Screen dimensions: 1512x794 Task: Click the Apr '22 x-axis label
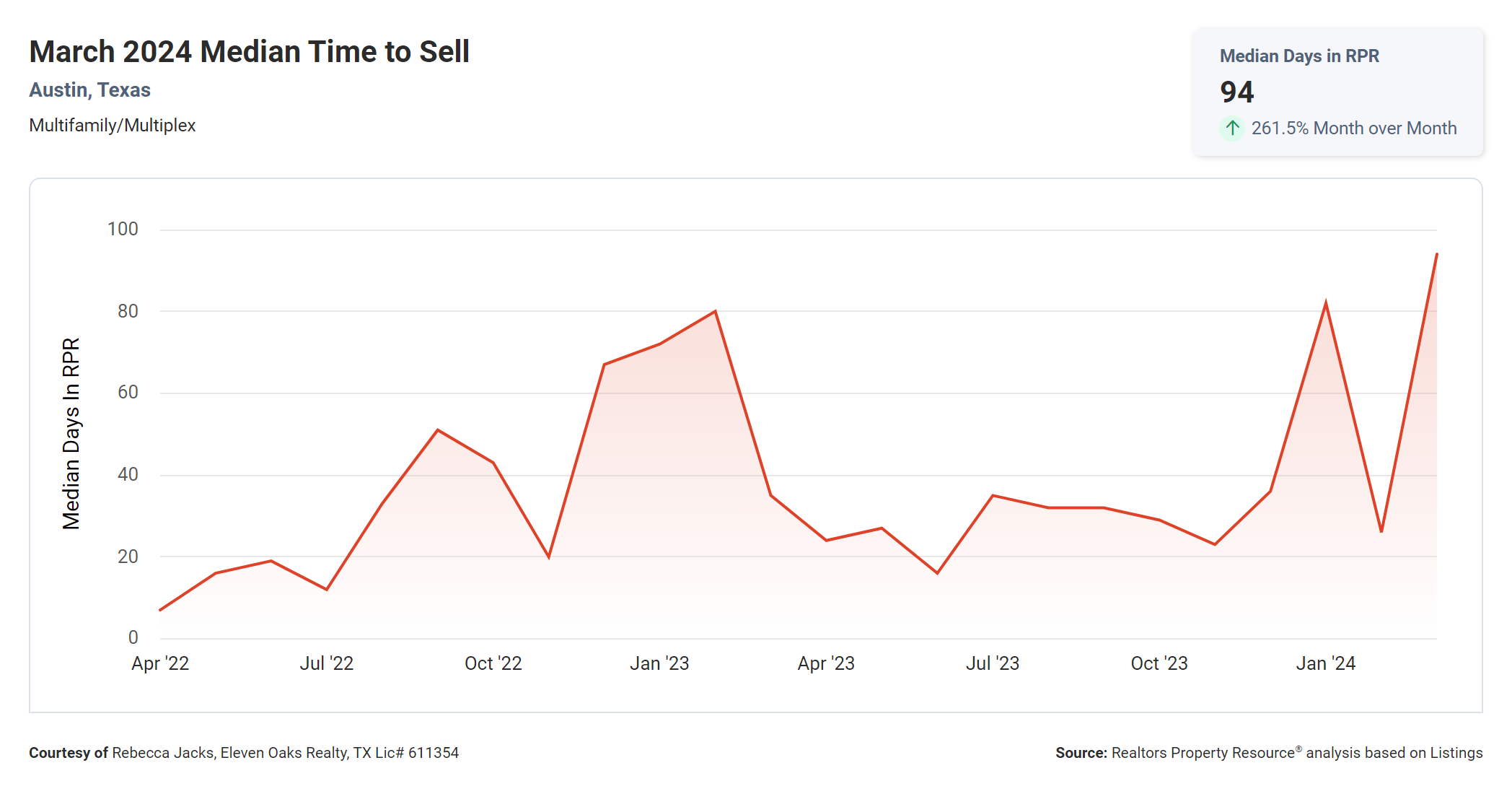(x=160, y=663)
